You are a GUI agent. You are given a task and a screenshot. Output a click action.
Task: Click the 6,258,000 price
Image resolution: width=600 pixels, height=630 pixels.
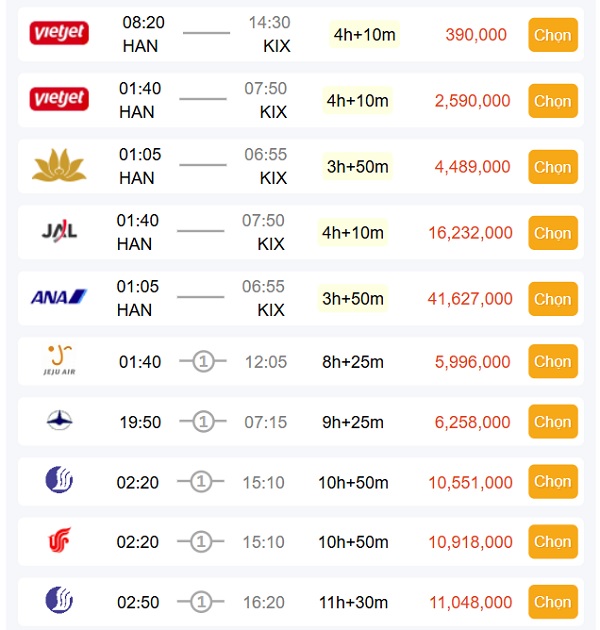(473, 422)
